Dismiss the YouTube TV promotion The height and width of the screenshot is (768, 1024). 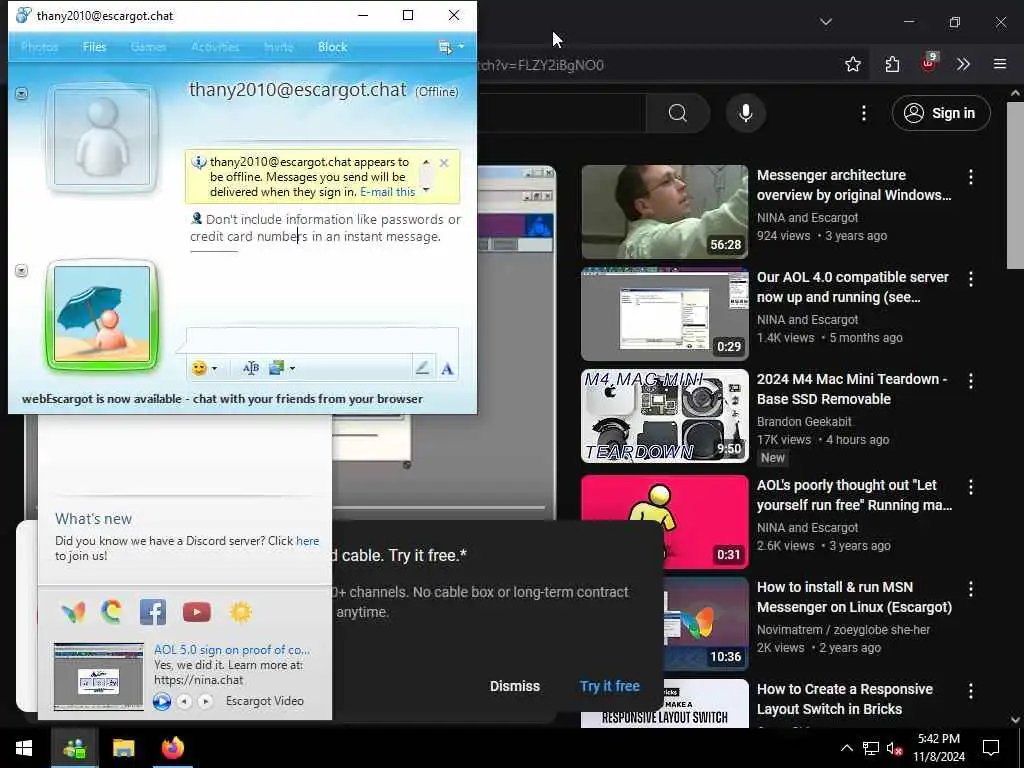point(515,686)
